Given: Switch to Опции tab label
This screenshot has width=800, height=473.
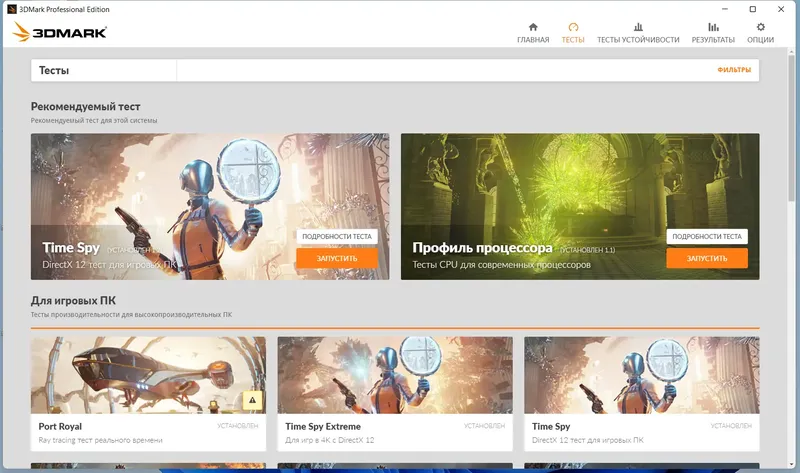Looking at the screenshot, I should (x=761, y=40).
